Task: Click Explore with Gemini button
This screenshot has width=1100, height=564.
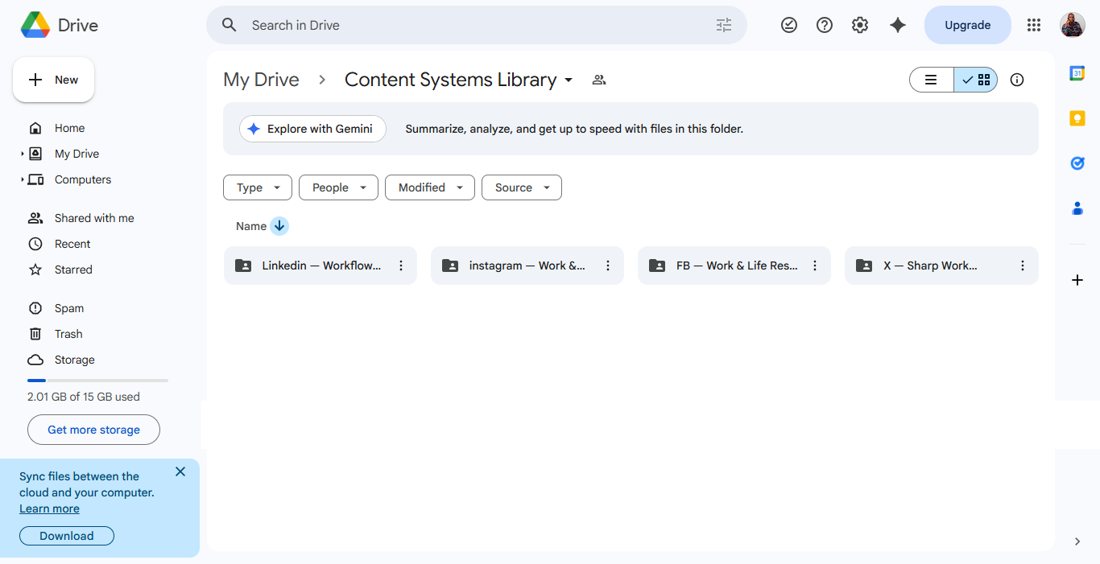Action: pyautogui.click(x=313, y=129)
